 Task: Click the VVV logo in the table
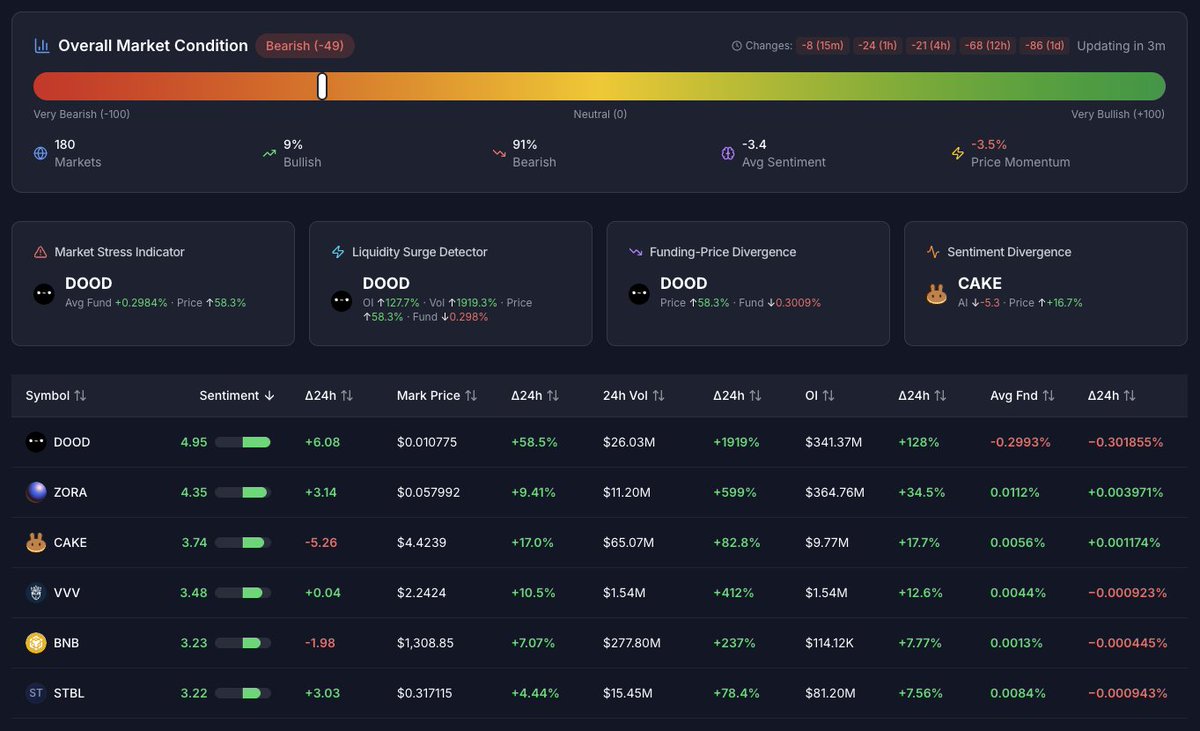click(36, 593)
